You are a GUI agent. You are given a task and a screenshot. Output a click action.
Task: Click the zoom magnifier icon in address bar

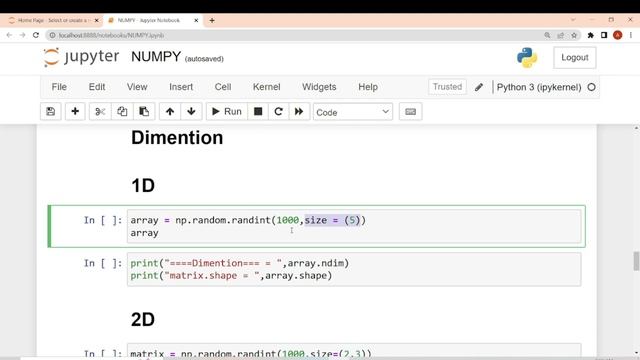(547, 36)
